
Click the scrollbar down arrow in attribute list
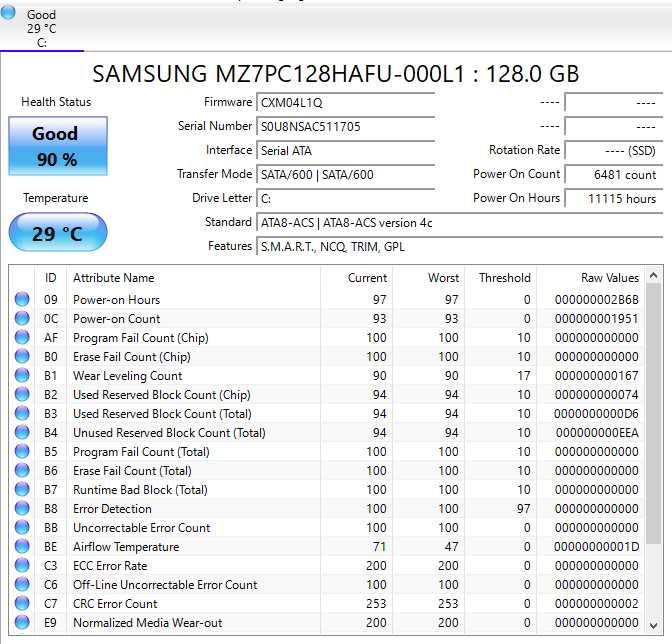point(653,626)
